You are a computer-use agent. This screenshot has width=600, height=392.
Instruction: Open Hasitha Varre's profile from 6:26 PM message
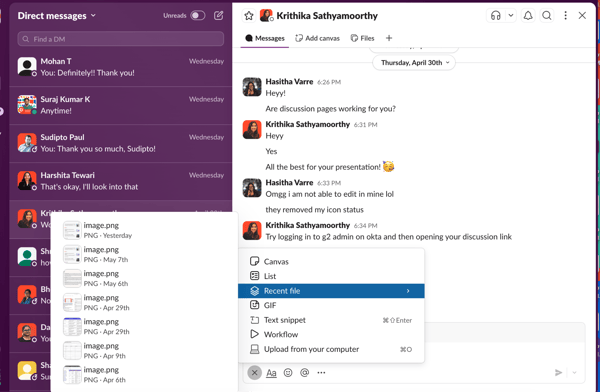[x=289, y=82]
